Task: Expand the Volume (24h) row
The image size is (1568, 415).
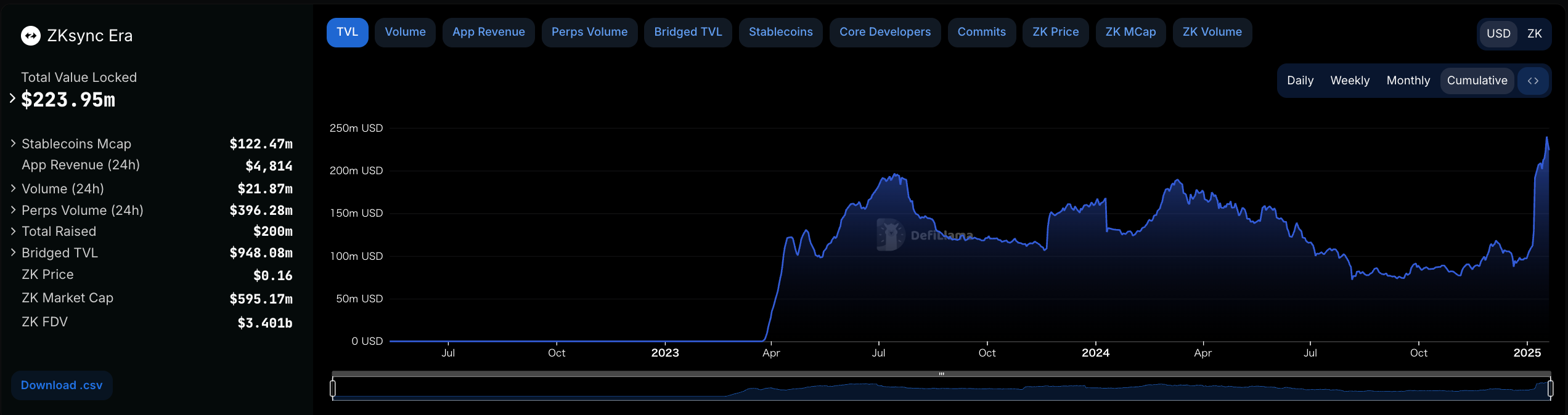Action: point(13,188)
